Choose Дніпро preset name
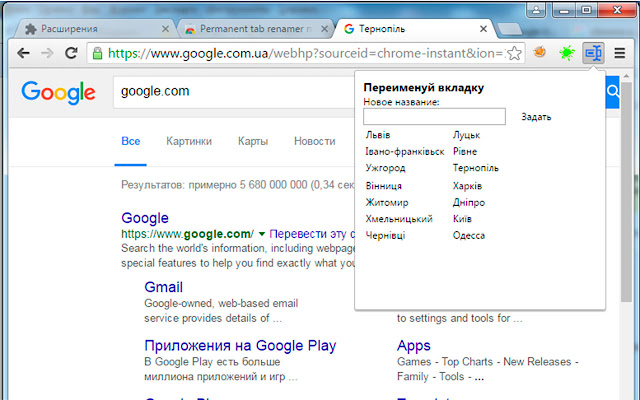The image size is (640, 400). (469, 202)
